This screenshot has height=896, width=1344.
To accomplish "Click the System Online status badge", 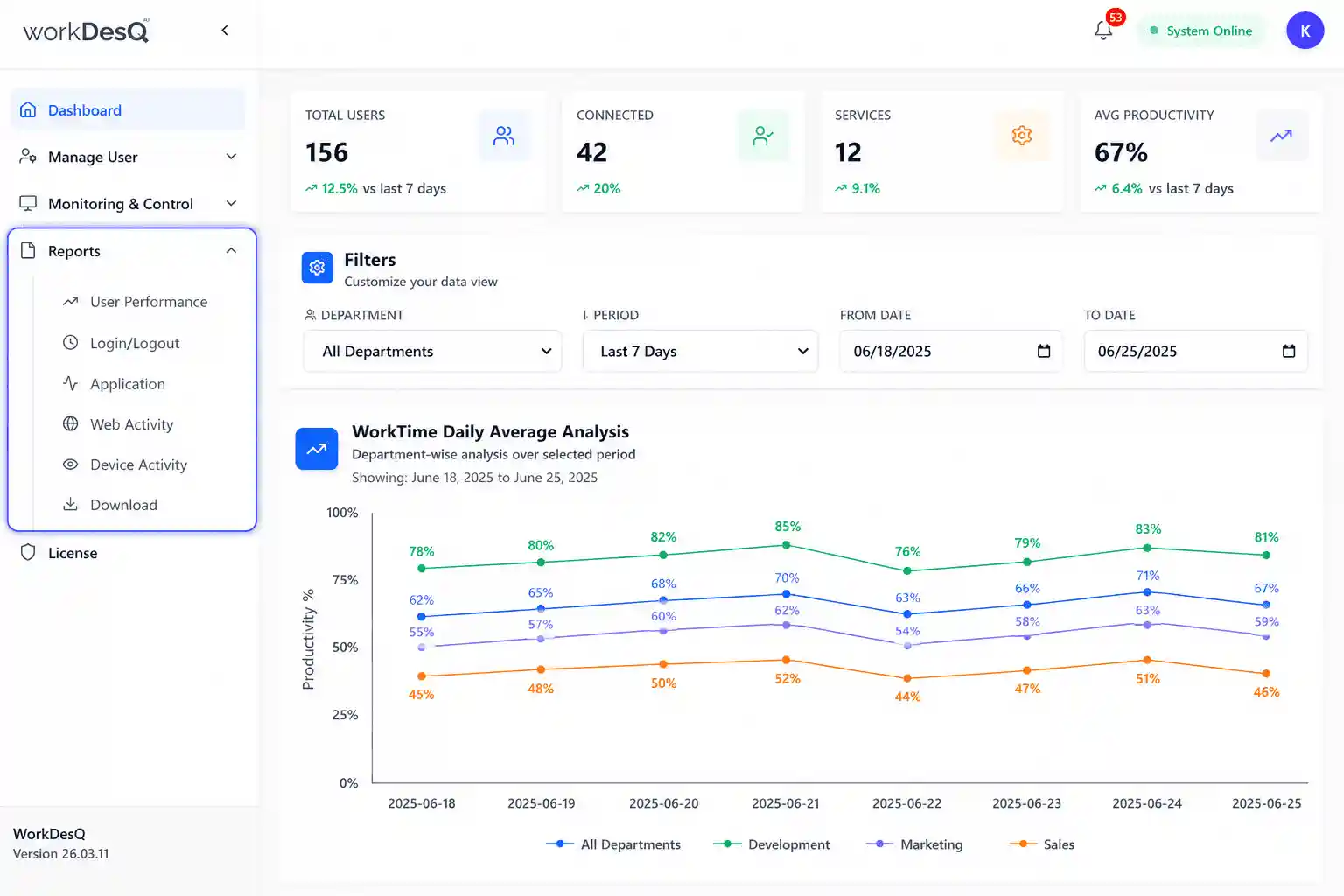I will [x=1201, y=31].
